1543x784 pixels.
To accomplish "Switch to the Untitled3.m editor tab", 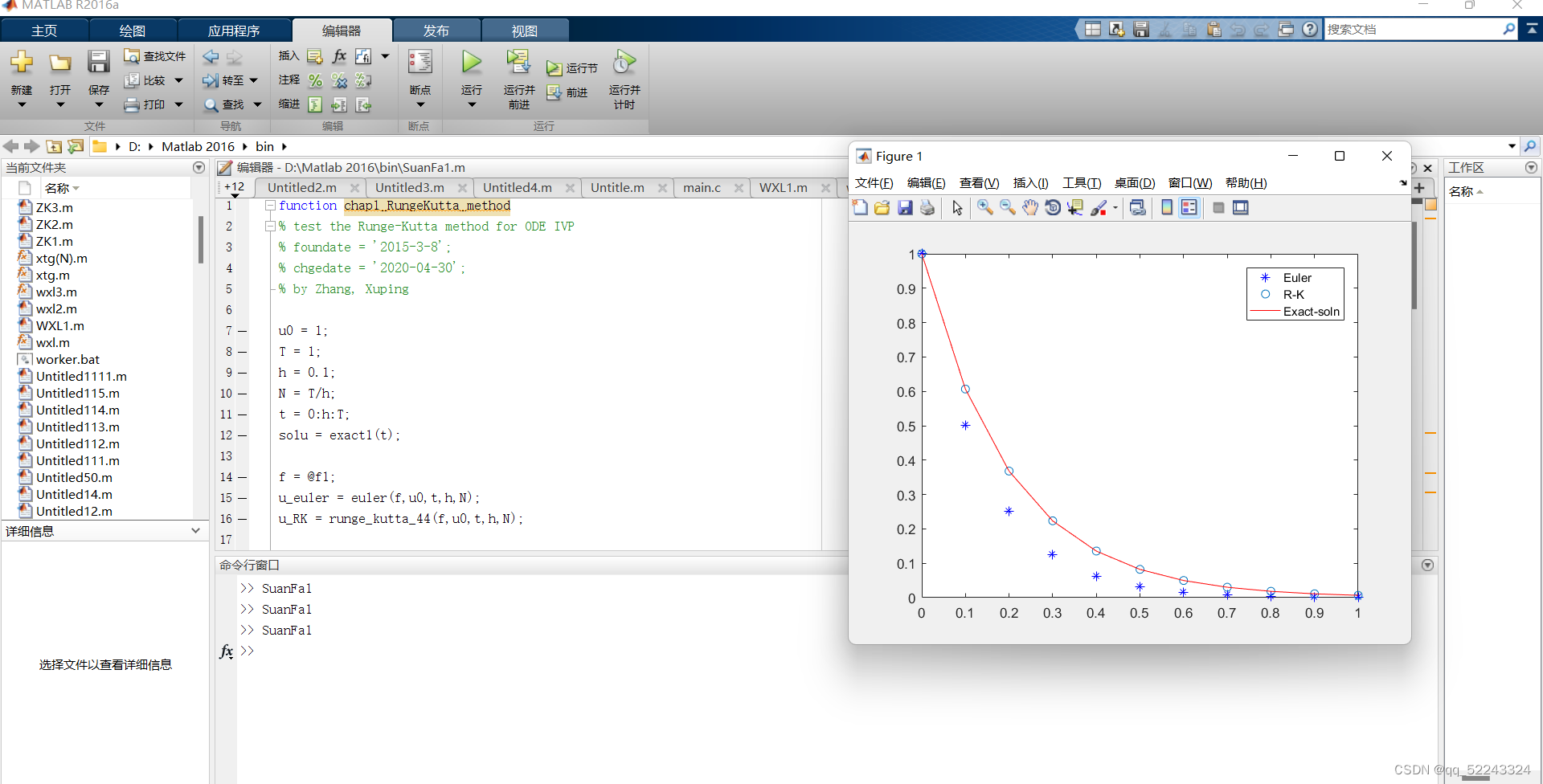I will 410,187.
